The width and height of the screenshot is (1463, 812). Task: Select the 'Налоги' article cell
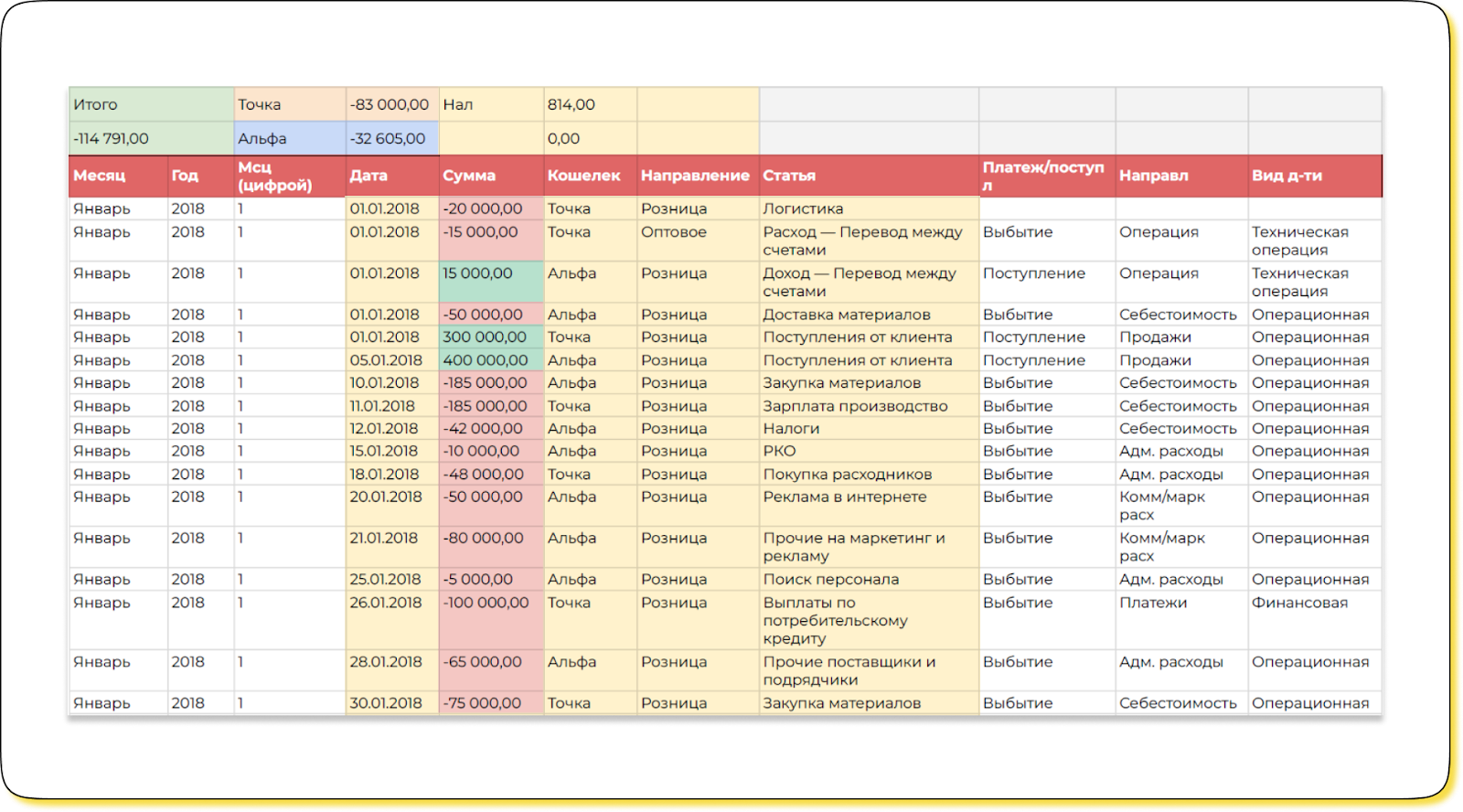[791, 428]
